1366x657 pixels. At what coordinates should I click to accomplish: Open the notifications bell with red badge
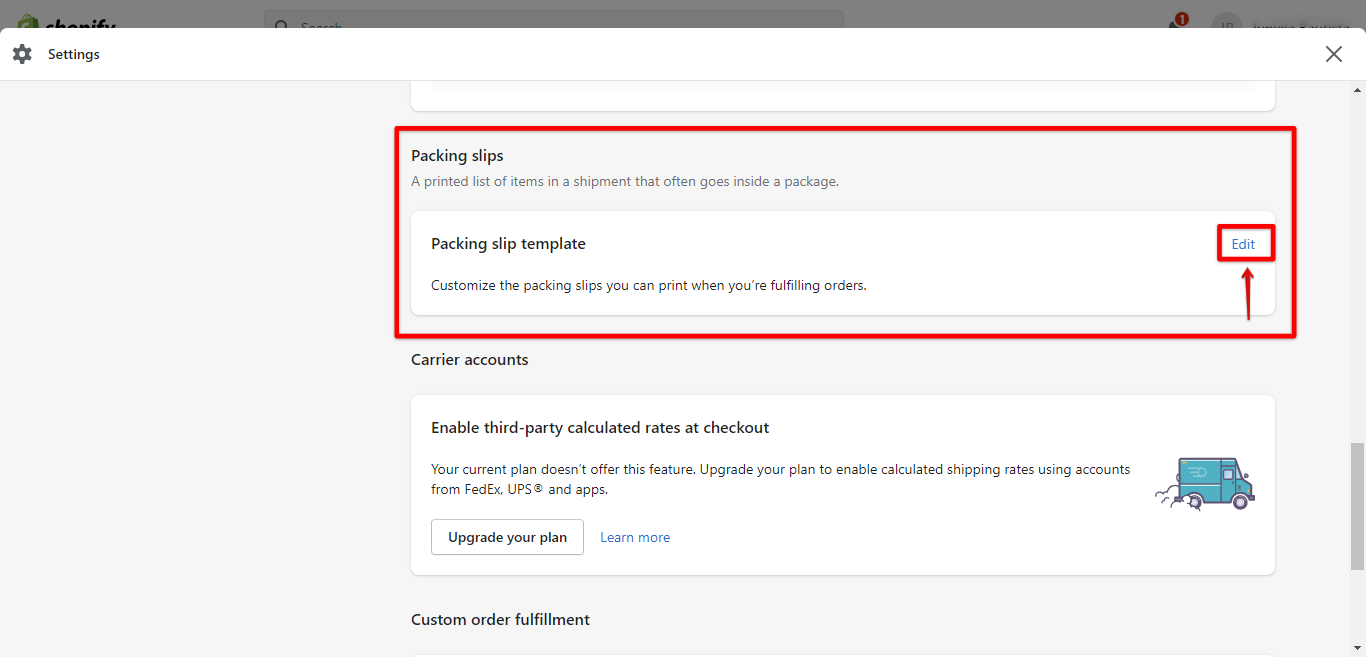click(x=1178, y=23)
